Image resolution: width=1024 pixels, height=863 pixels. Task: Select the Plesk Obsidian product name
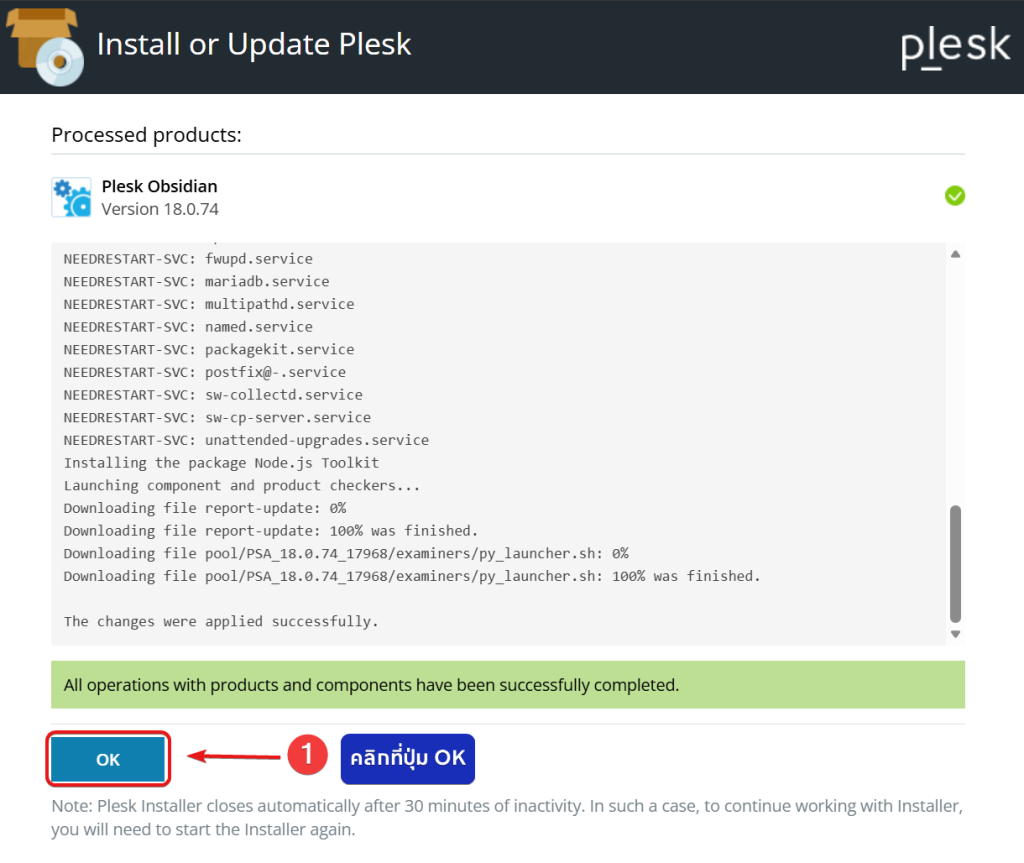click(159, 186)
